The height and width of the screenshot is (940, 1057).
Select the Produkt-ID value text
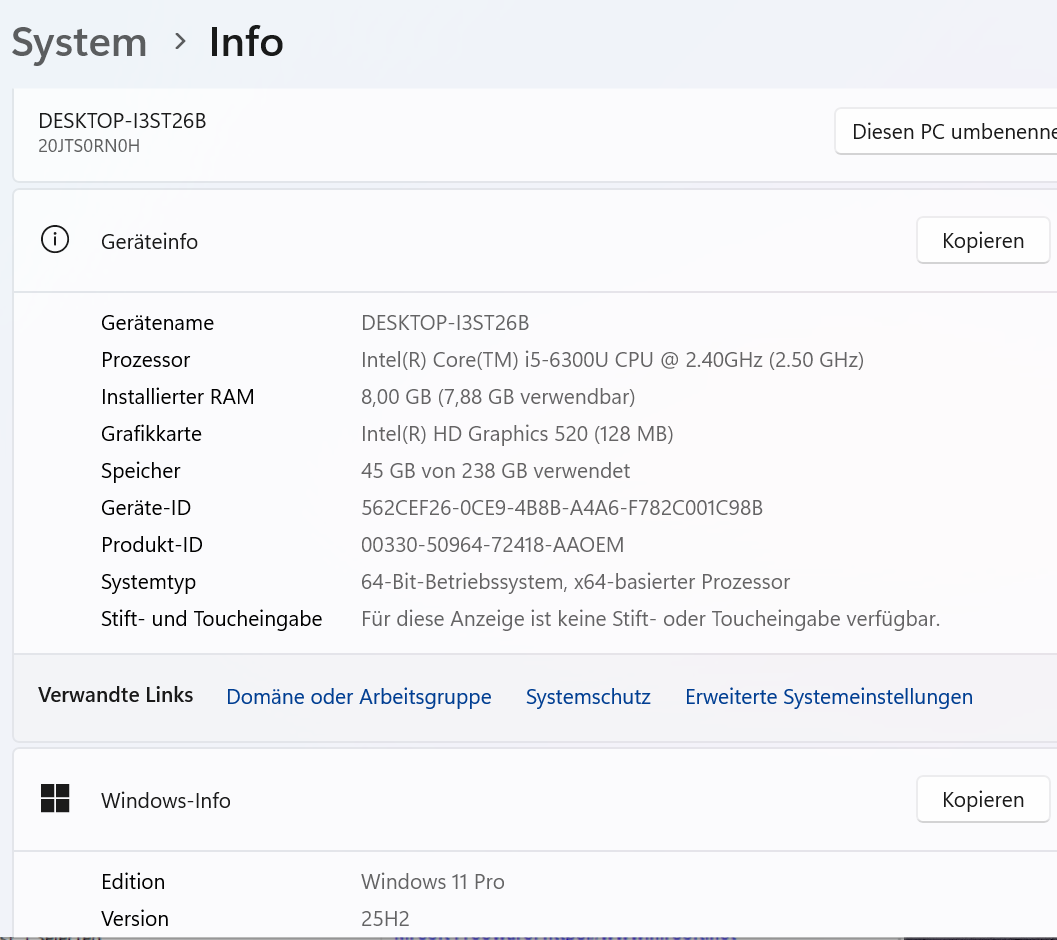pos(492,545)
